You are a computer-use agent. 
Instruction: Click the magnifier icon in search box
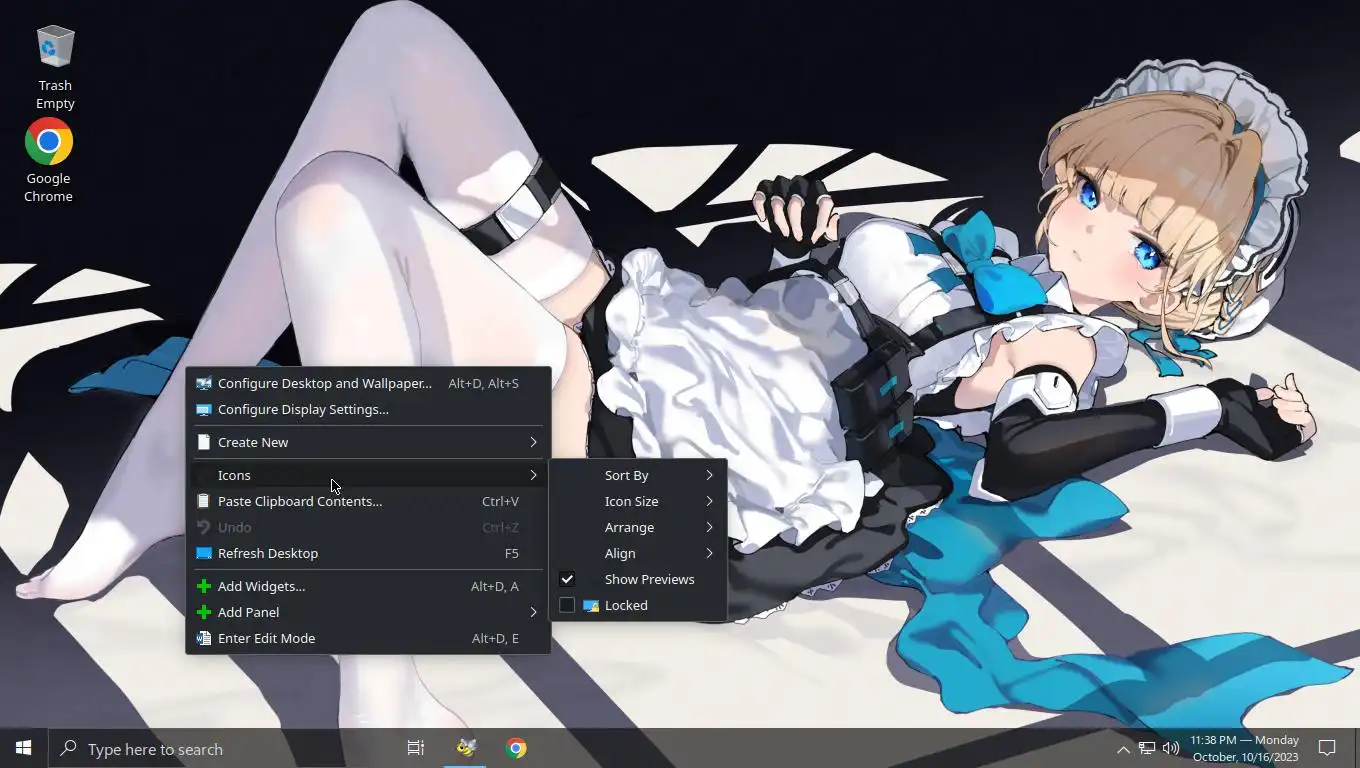pyautogui.click(x=69, y=748)
